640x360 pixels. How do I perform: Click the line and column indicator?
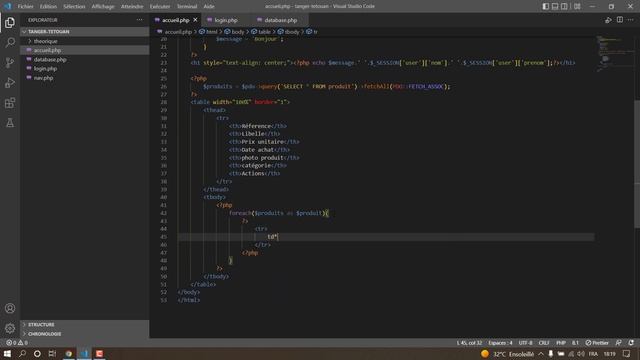[469, 343]
